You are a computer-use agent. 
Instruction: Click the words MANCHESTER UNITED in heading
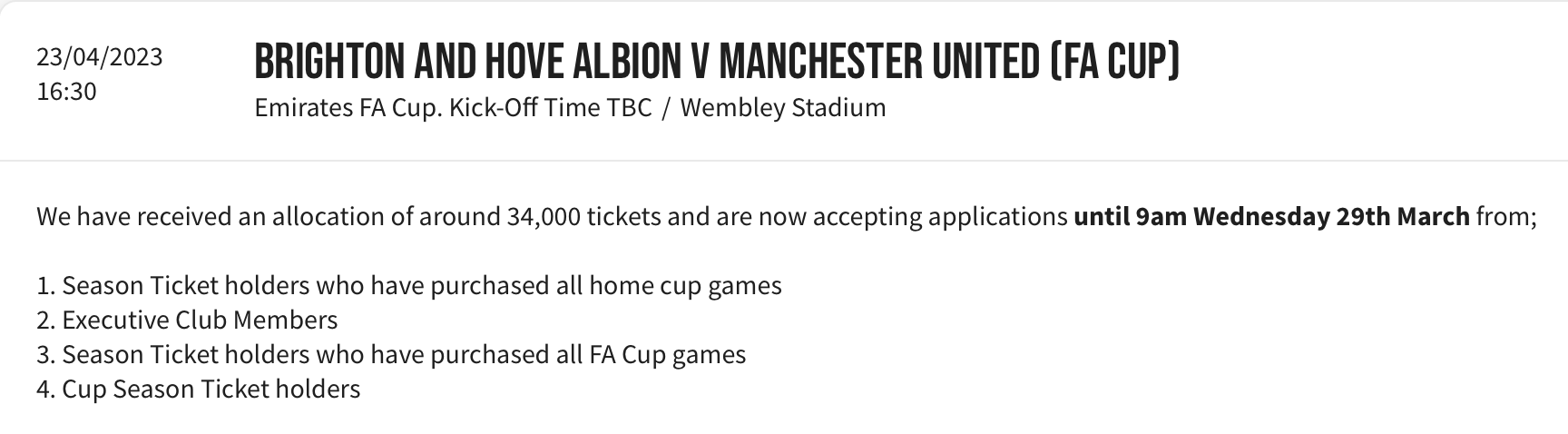point(879,61)
